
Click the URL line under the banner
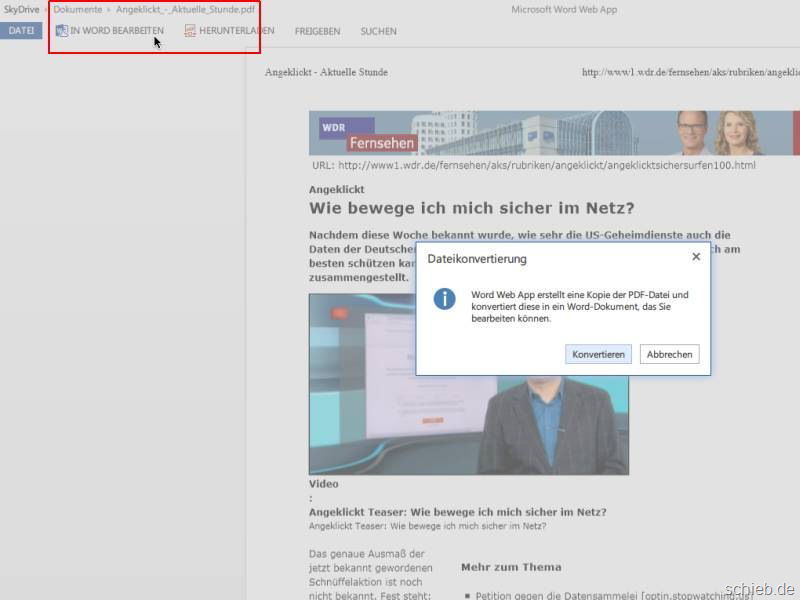[x=534, y=165]
